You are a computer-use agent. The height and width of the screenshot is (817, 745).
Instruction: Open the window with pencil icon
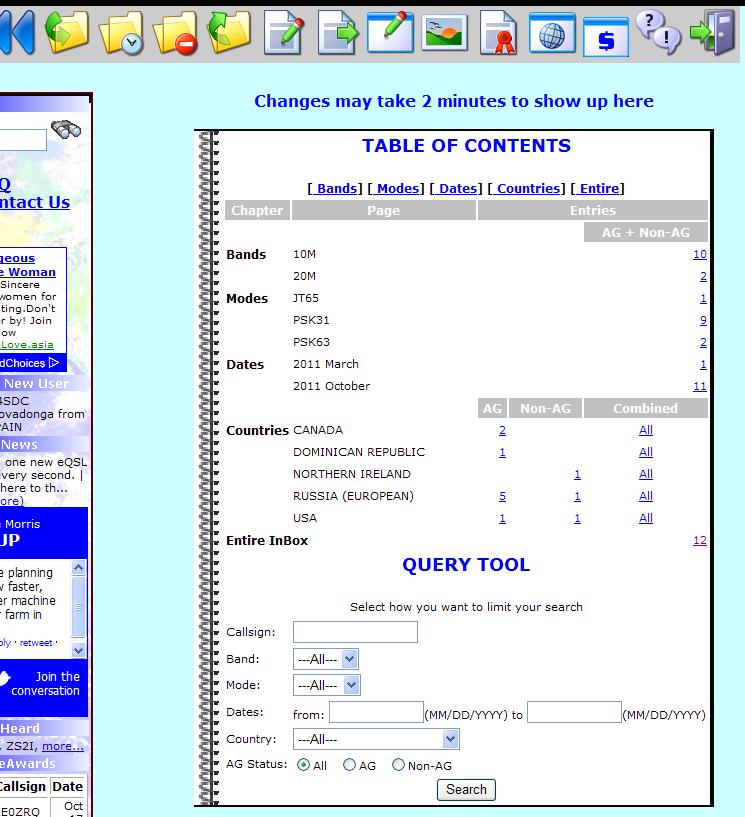tap(391, 32)
